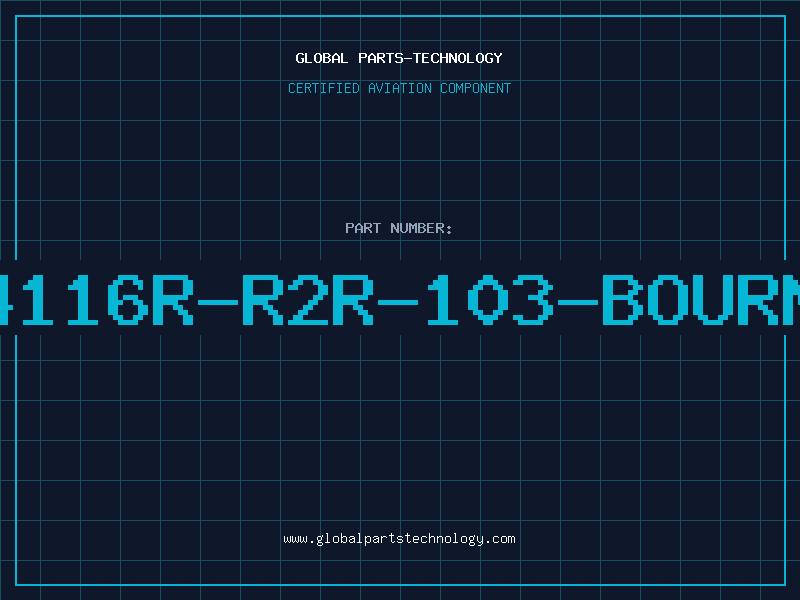Select the CERTIFIED AVIATION COMPONENT subtitle
This screenshot has height=600, width=800.
pyautogui.click(x=399, y=88)
